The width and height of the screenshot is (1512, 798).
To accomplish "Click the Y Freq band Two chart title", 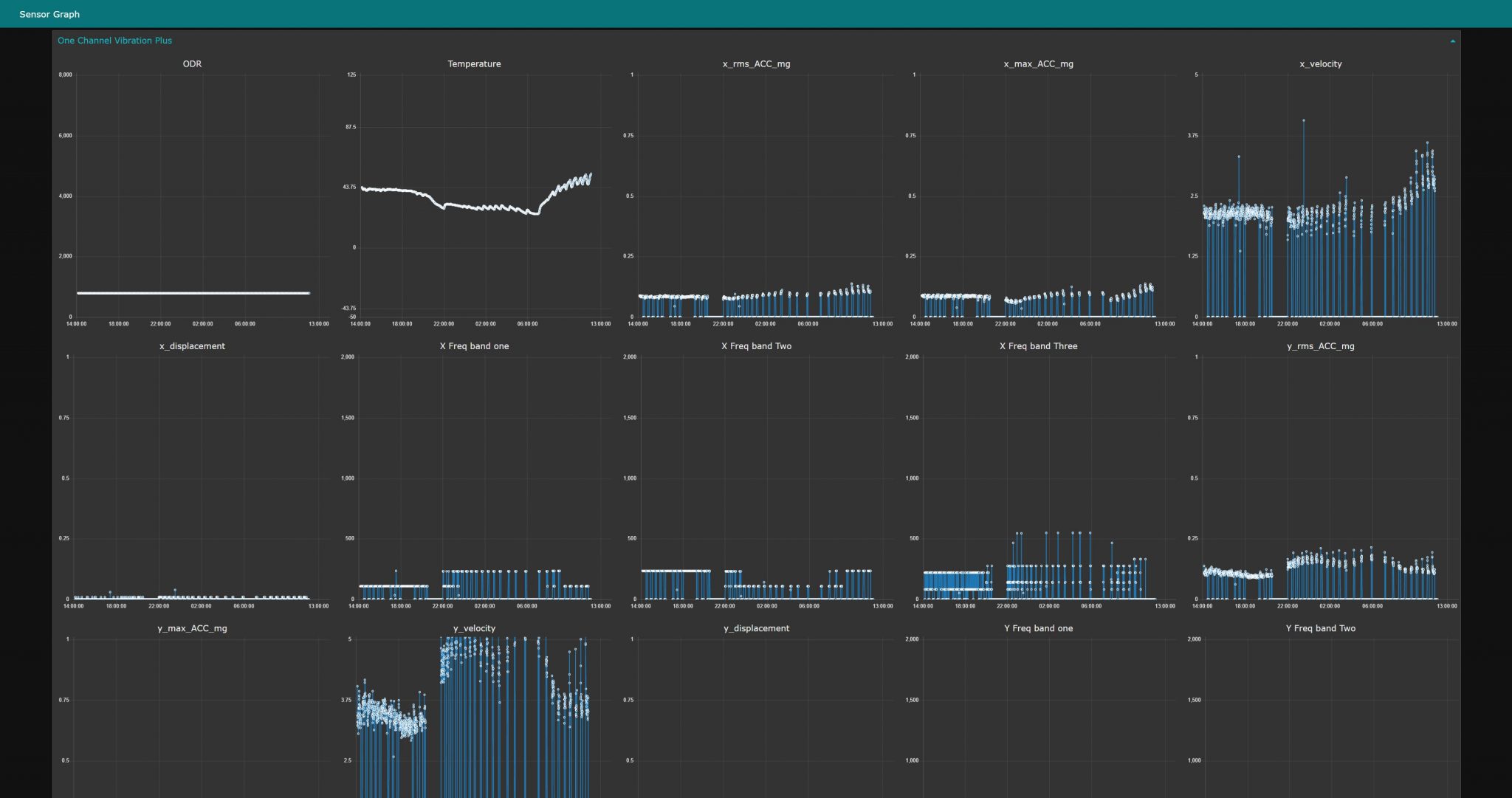I will [1320, 629].
